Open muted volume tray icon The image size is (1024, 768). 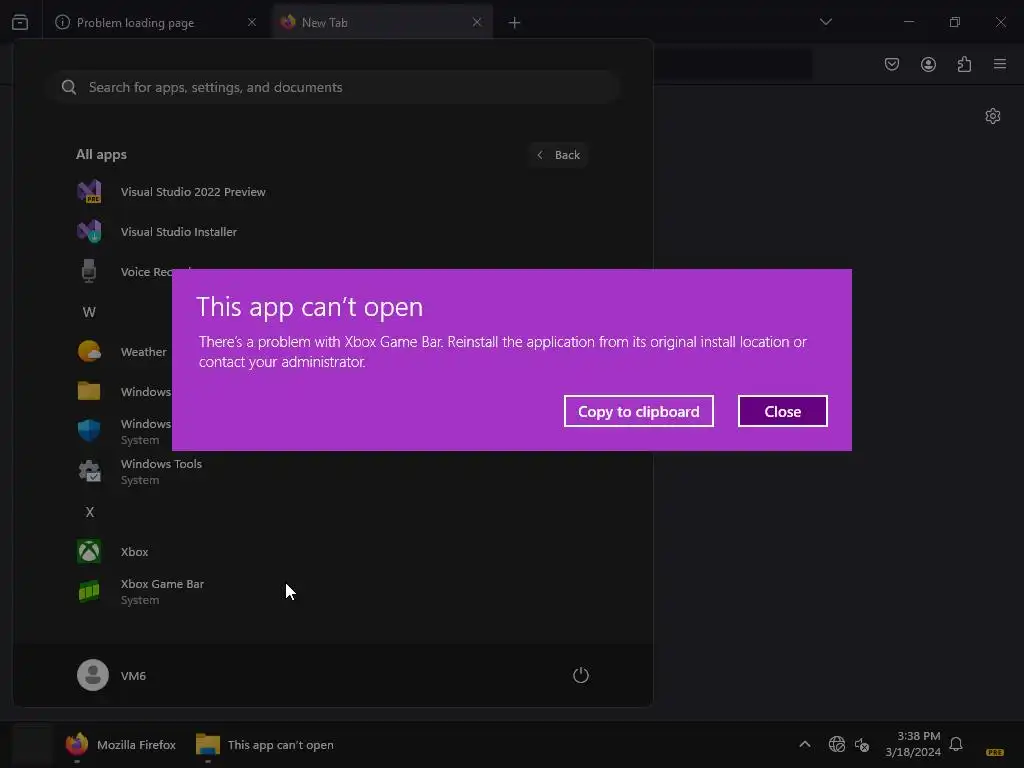coord(862,744)
